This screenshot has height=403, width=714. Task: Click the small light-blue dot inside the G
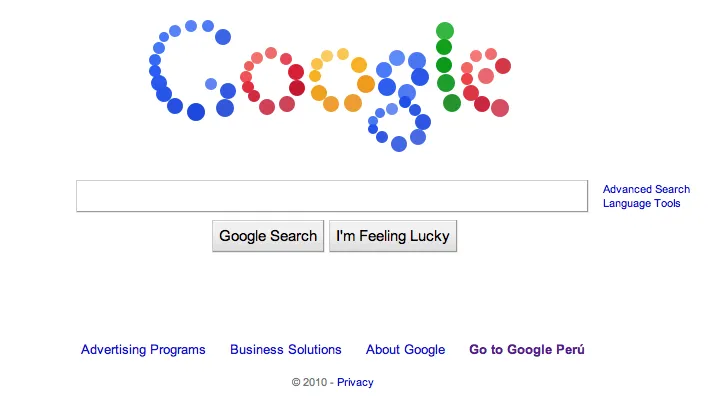pyautogui.click(x=211, y=84)
